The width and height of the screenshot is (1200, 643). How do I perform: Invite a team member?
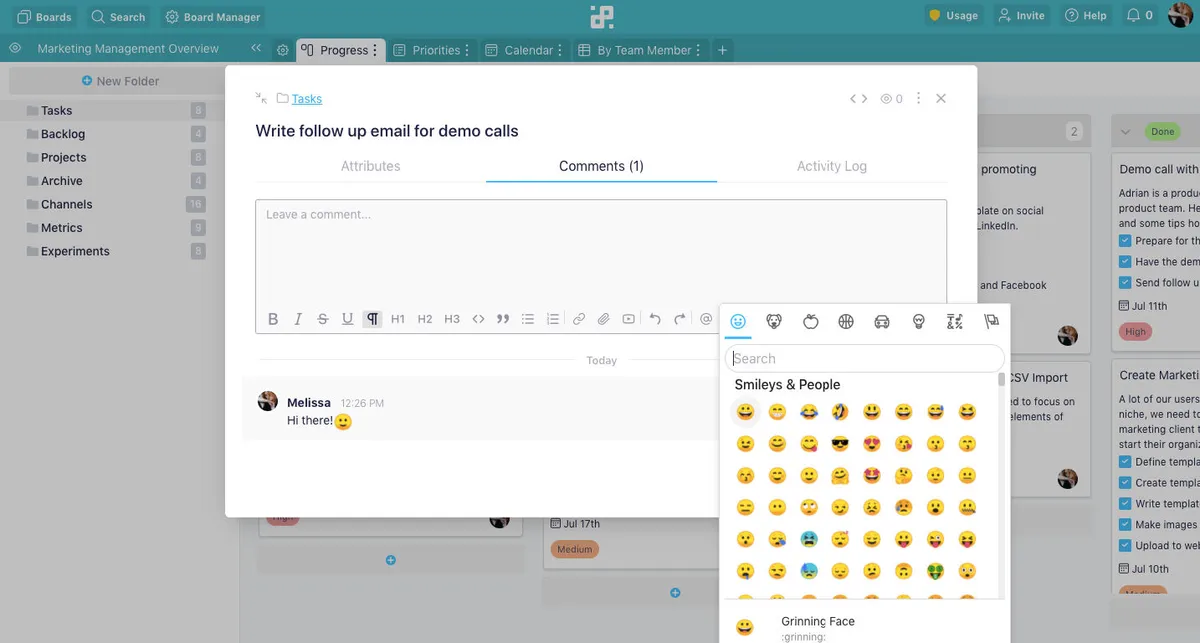click(x=1021, y=15)
